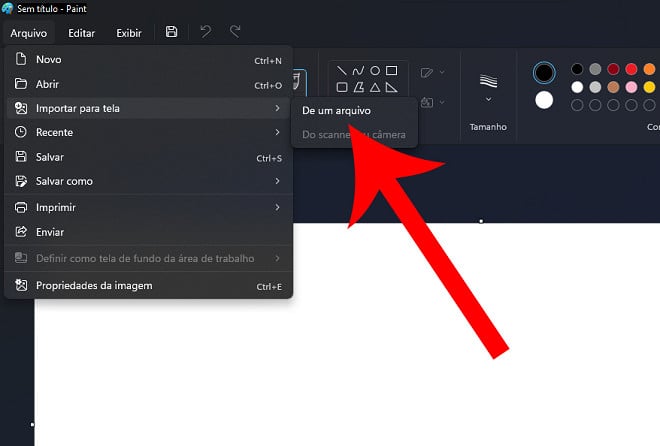Viewport: 660px width, 446px height.
Task: Select the triangle shape tool
Action: click(375, 88)
